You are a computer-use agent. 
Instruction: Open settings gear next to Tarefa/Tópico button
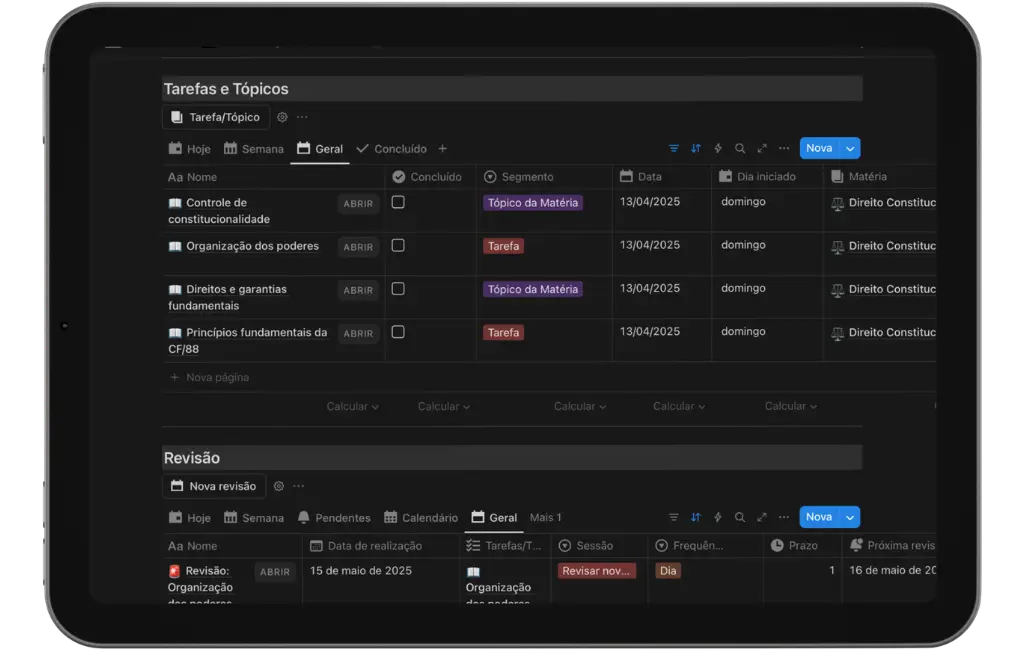tap(282, 117)
